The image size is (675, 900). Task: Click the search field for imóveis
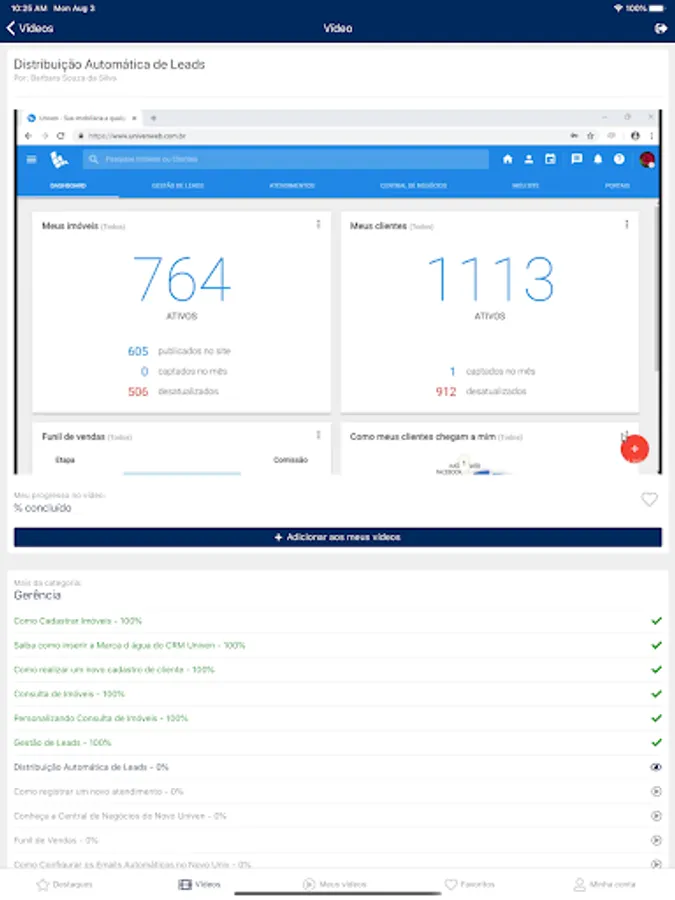click(286, 159)
